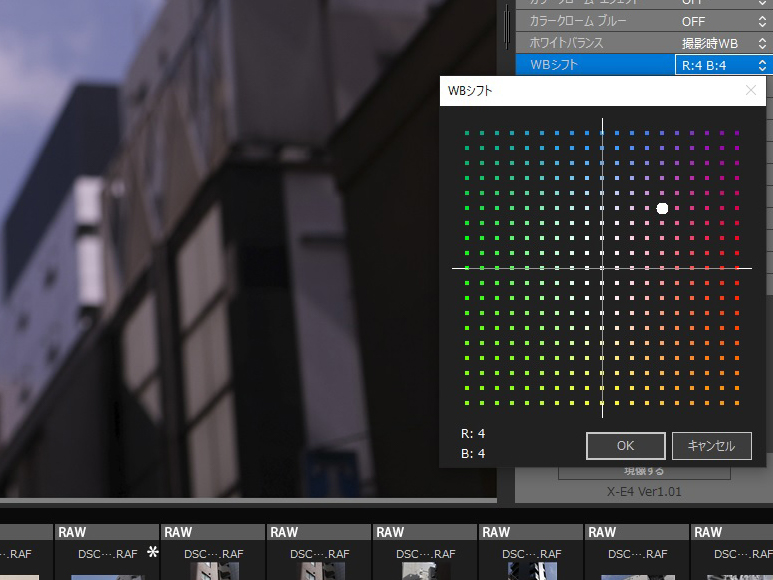The height and width of the screenshot is (580, 773).
Task: Click the bottom-right orange grid dot
Action: (737, 403)
